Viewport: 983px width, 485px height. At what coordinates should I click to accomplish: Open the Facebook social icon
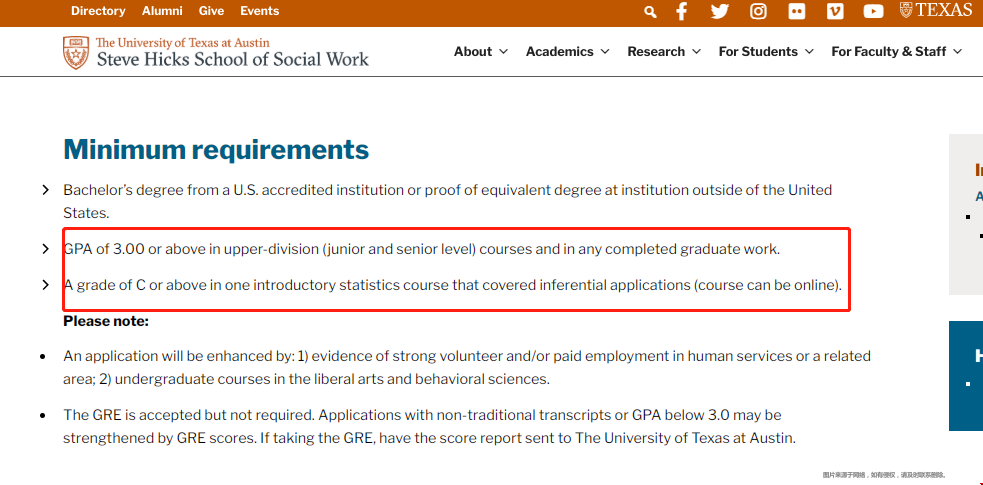click(682, 11)
